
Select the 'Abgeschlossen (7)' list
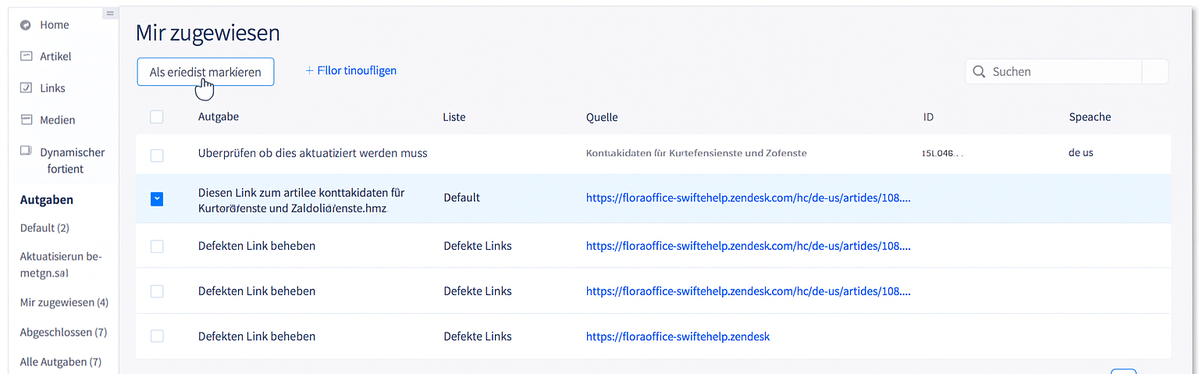tap(63, 333)
